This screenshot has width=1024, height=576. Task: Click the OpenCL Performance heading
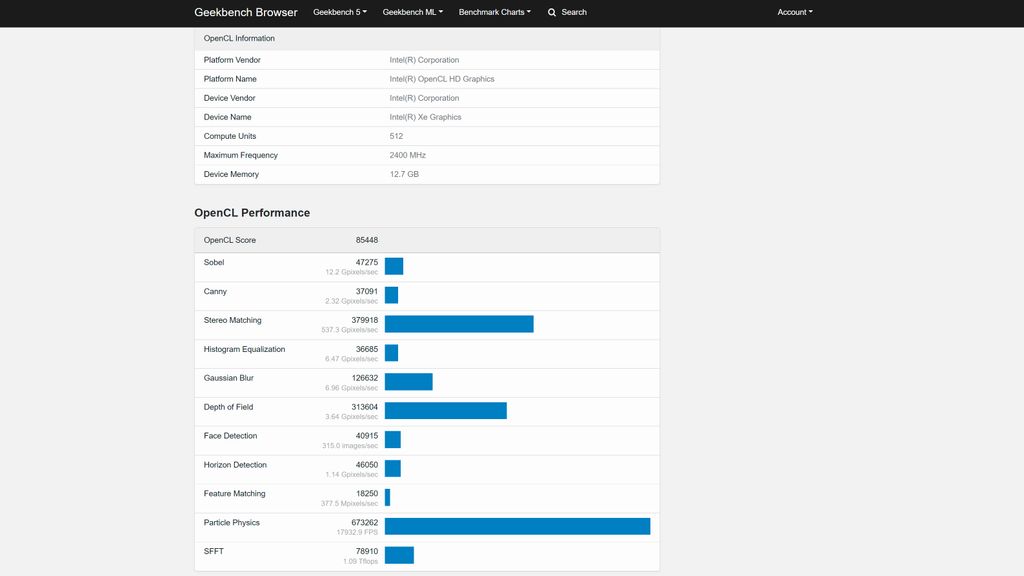[251, 212]
